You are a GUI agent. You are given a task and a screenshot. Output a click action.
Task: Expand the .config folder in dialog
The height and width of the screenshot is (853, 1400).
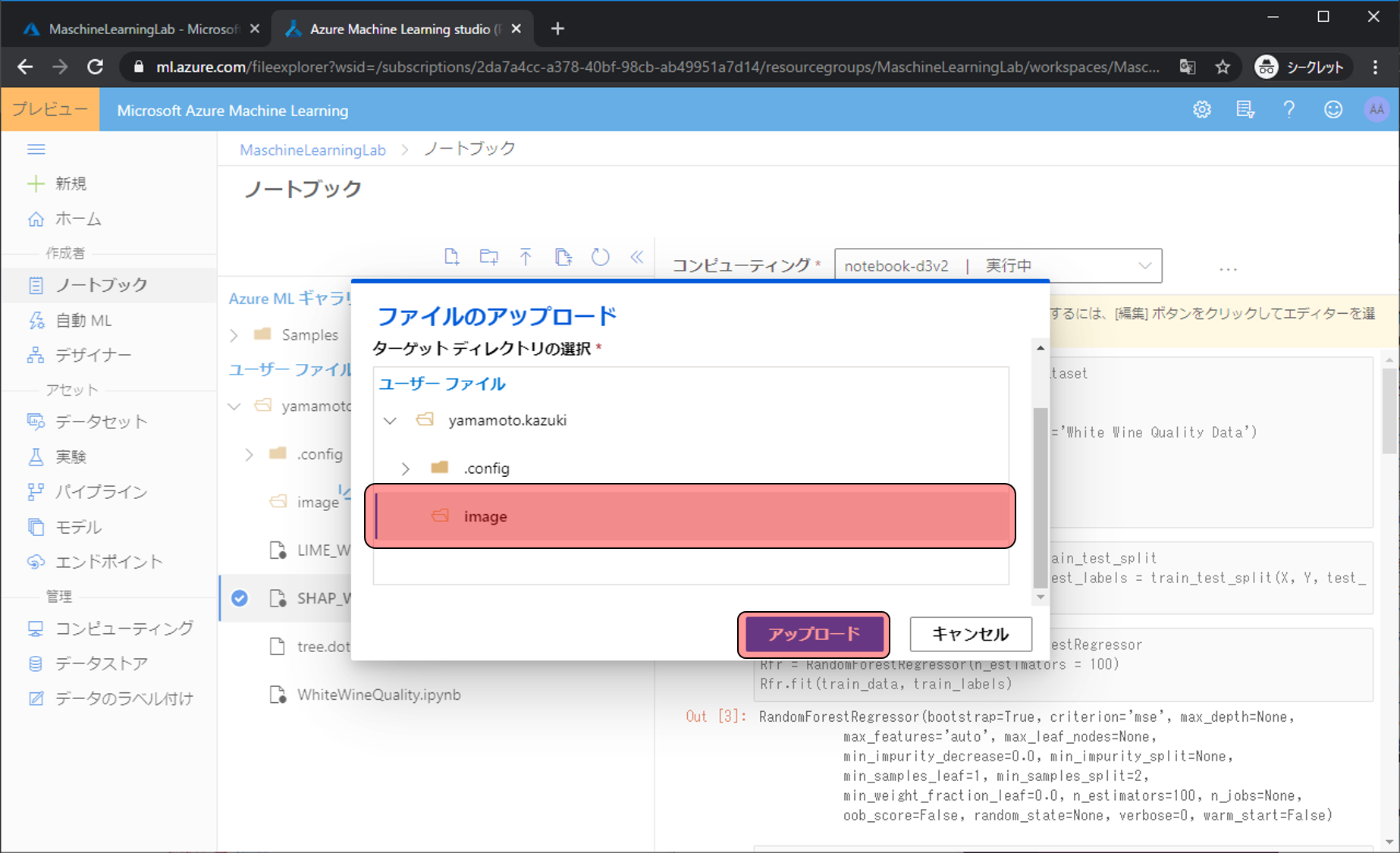[x=406, y=469]
